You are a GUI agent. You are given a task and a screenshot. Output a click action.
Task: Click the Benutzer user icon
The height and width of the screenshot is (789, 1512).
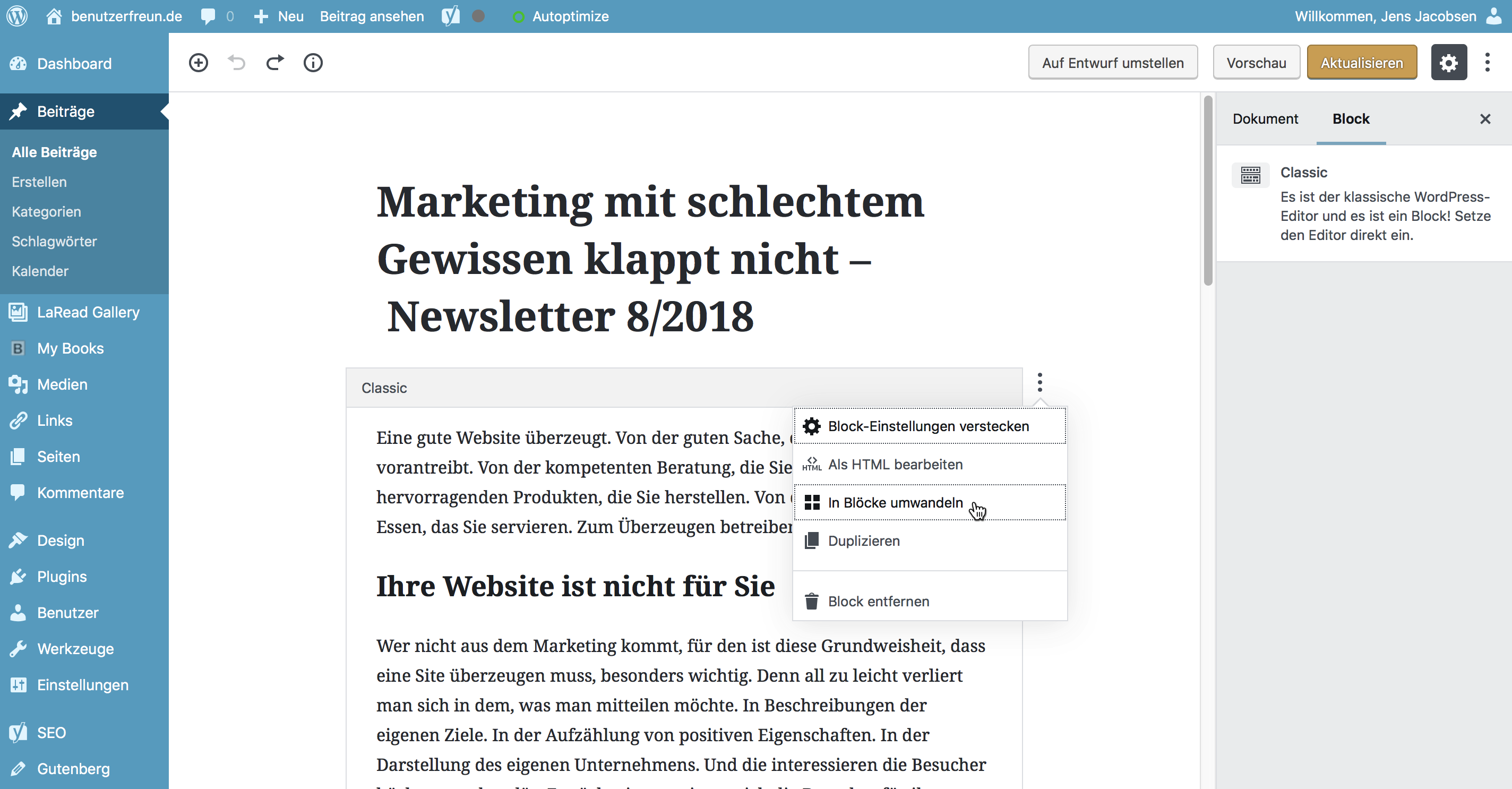18,612
